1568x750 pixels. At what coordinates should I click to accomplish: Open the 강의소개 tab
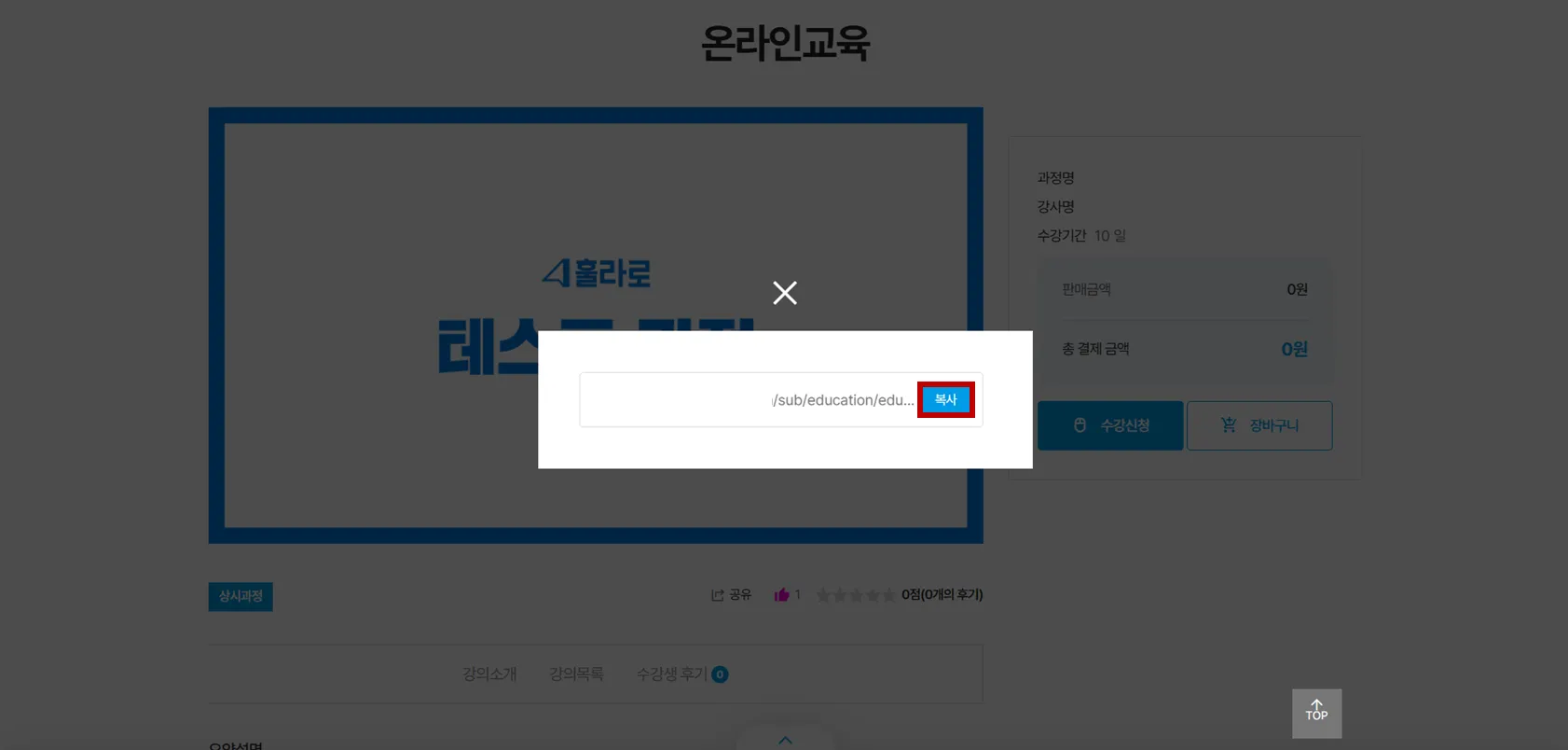(x=489, y=674)
